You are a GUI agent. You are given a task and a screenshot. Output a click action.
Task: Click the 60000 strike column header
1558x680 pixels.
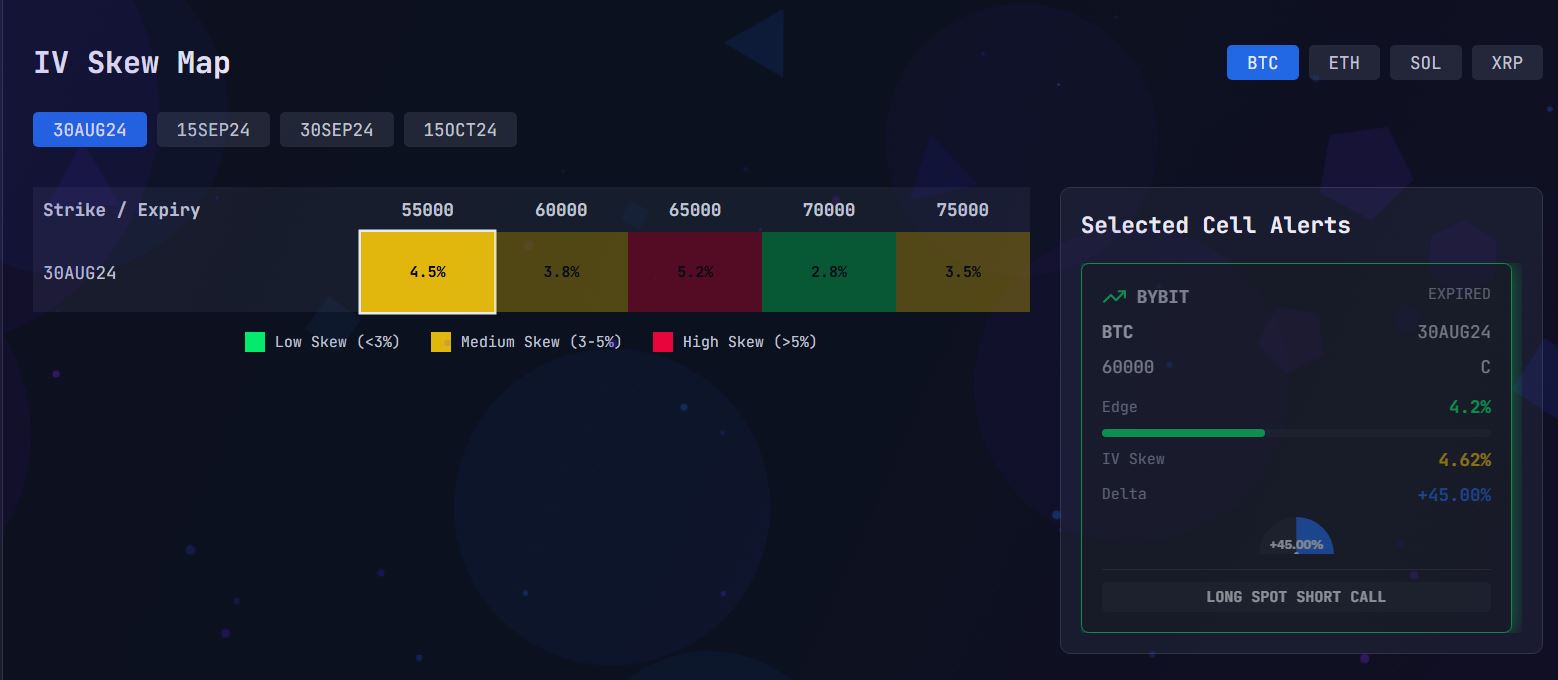[561, 210]
